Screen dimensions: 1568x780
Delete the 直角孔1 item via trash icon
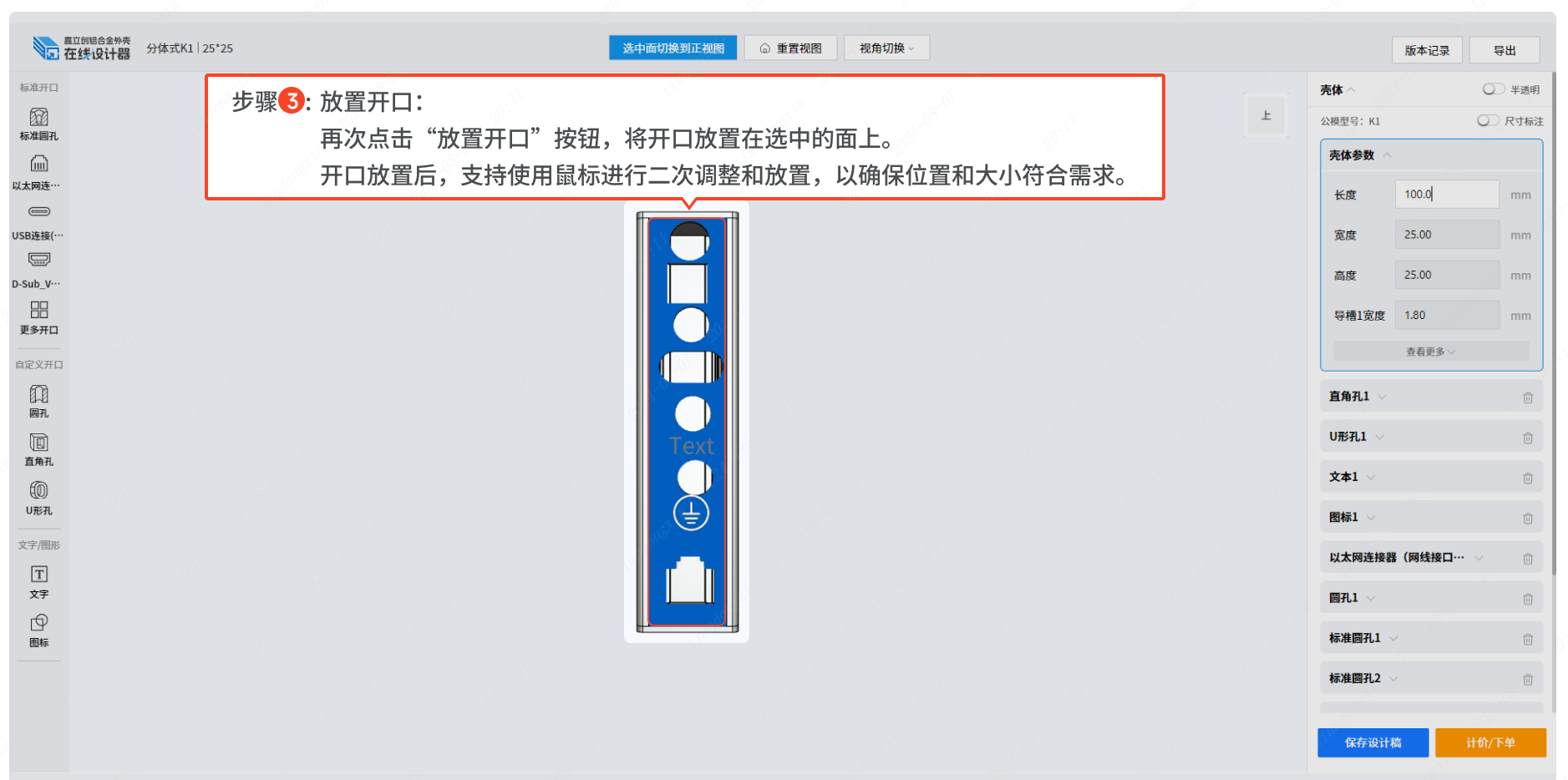(x=1527, y=398)
